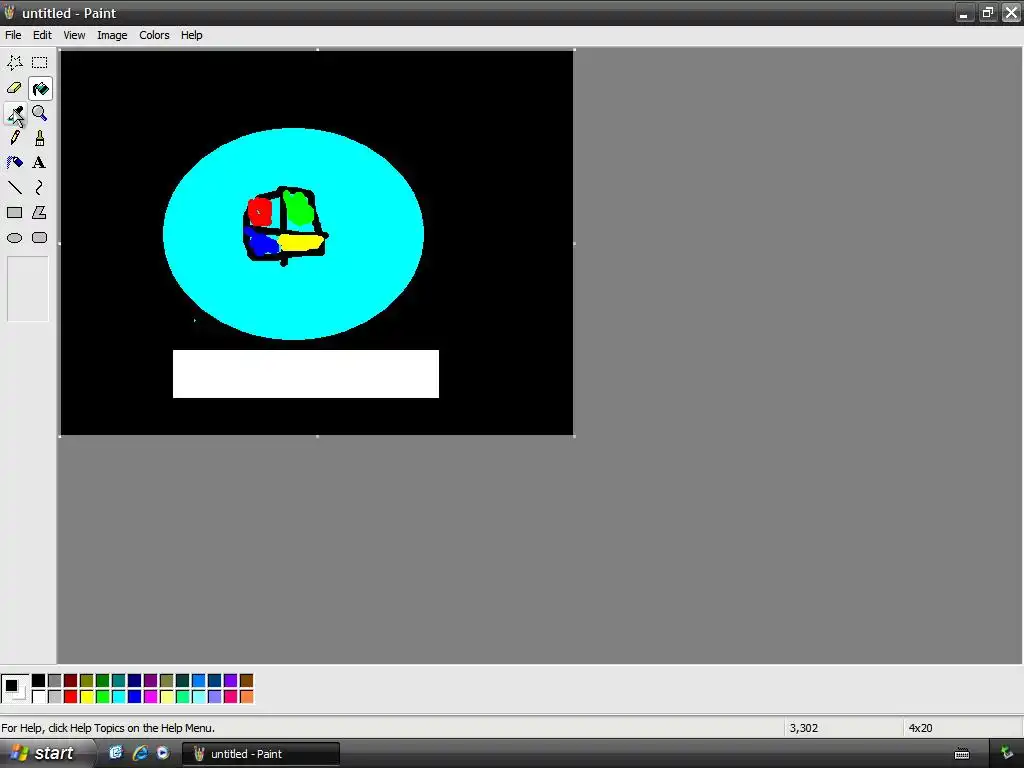Viewport: 1024px width, 768px height.
Task: Open the File menu
Action: (13, 35)
